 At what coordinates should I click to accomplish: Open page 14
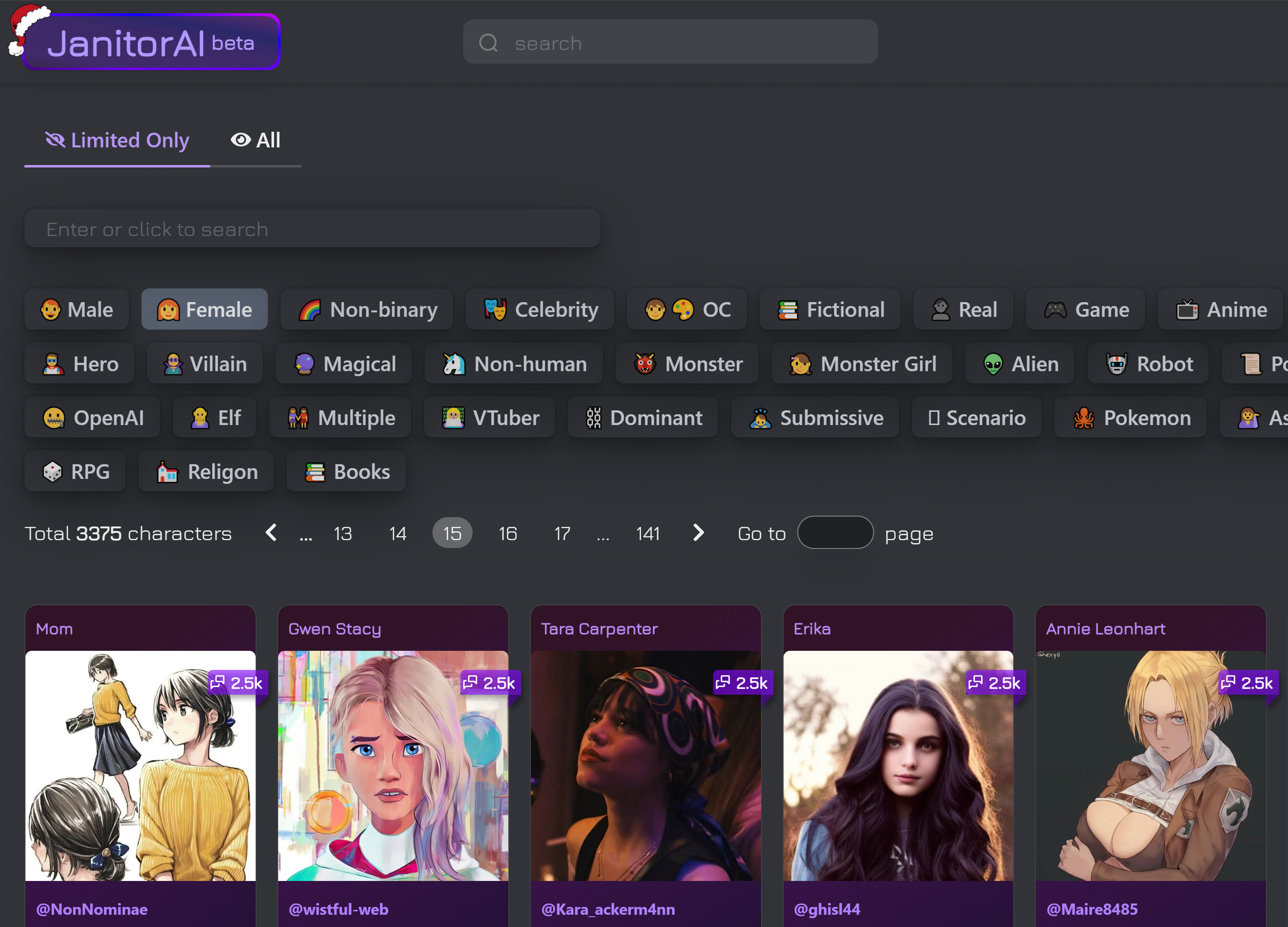tap(398, 533)
